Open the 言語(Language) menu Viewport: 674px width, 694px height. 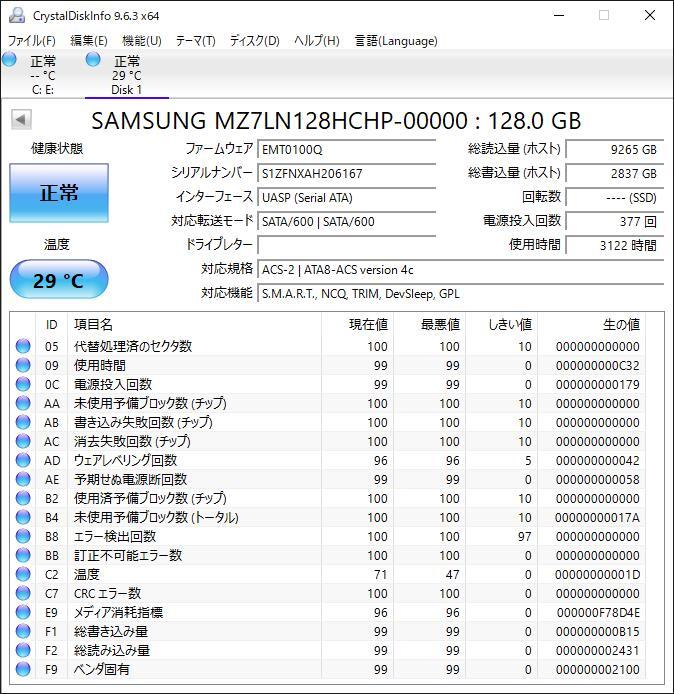tap(396, 41)
